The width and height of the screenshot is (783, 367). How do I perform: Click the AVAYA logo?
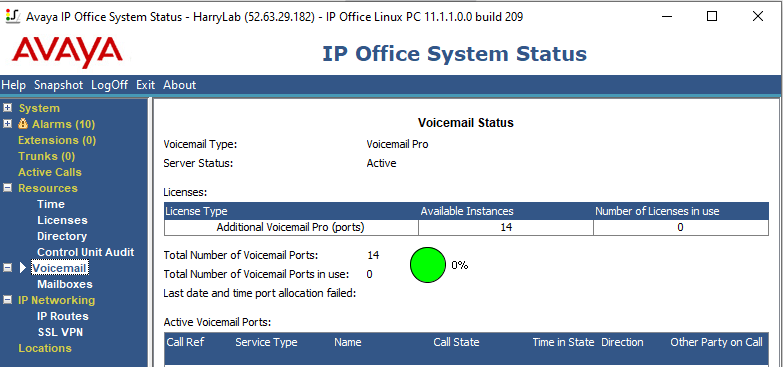[x=67, y=52]
